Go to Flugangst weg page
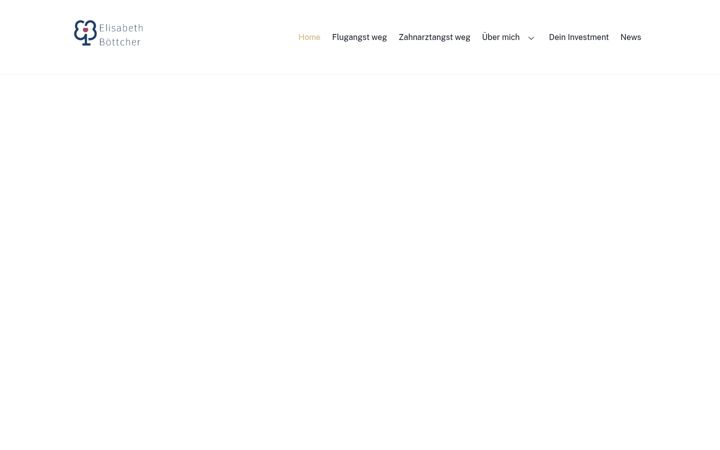720x450 pixels. tap(360, 37)
